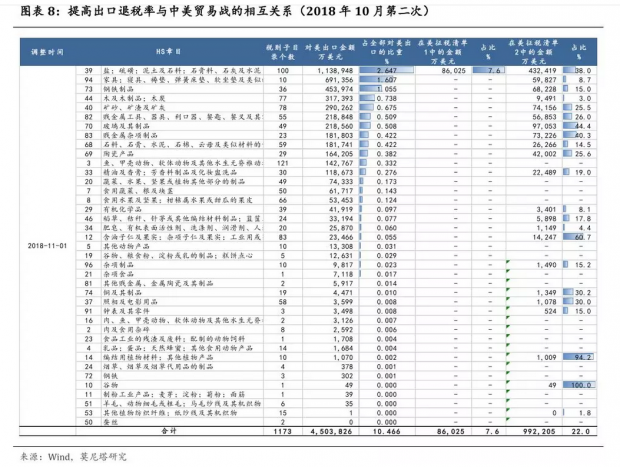
Task: Select the total list-2 amount "992,205"
Action: pyautogui.click(x=539, y=431)
